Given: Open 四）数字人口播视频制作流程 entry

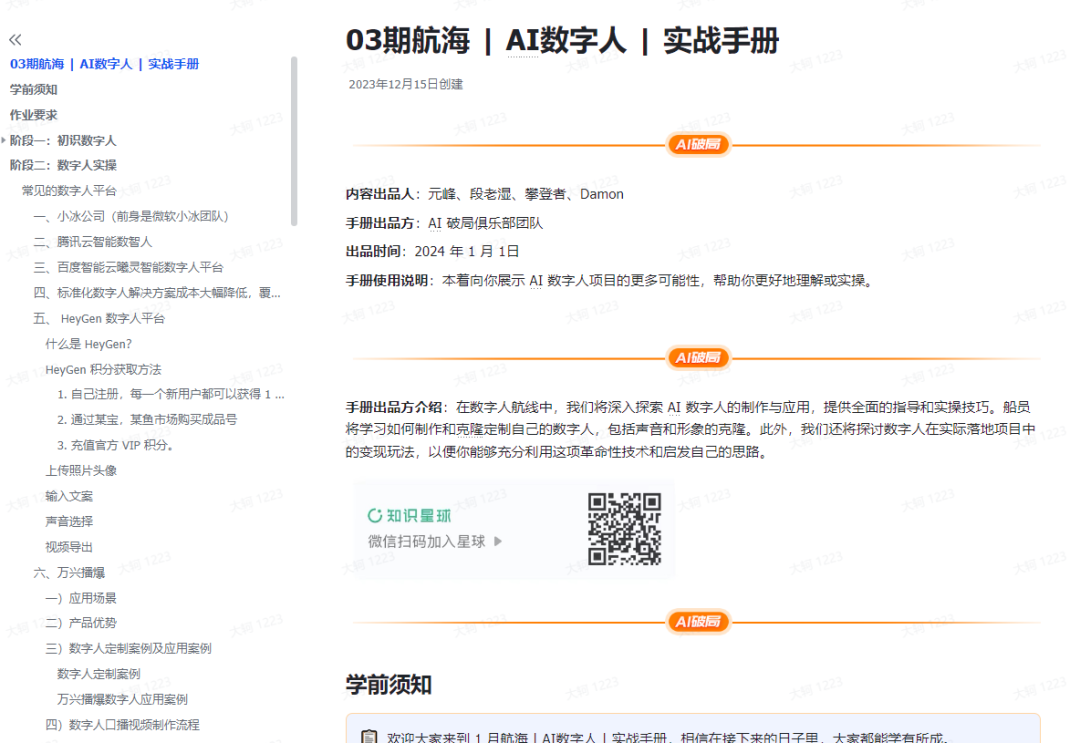Looking at the screenshot, I should tap(123, 724).
